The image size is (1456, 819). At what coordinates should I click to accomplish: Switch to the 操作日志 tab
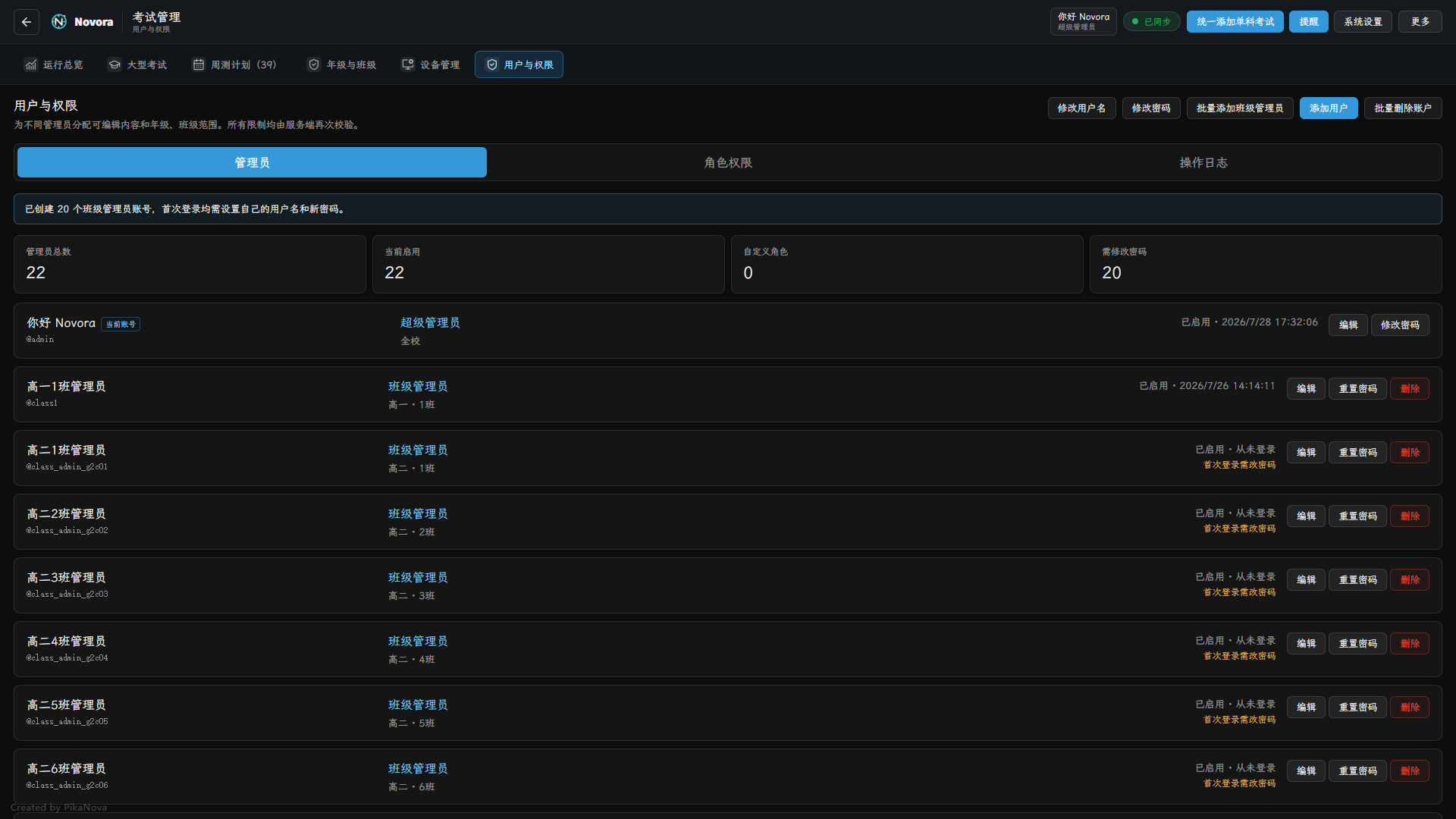(x=1203, y=162)
